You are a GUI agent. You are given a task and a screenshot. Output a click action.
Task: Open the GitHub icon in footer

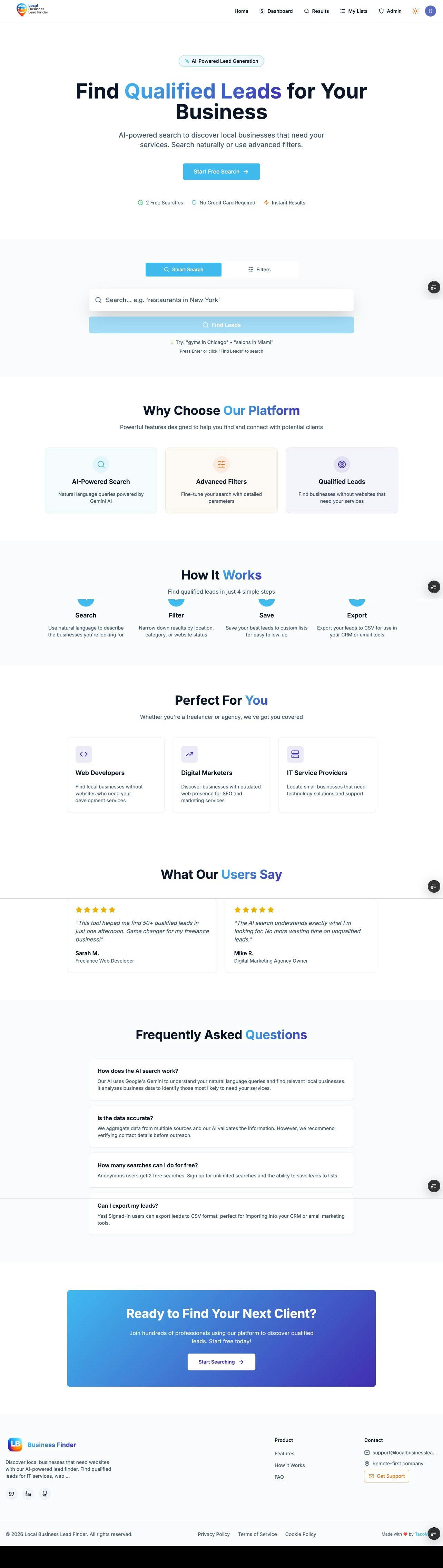(45, 1494)
